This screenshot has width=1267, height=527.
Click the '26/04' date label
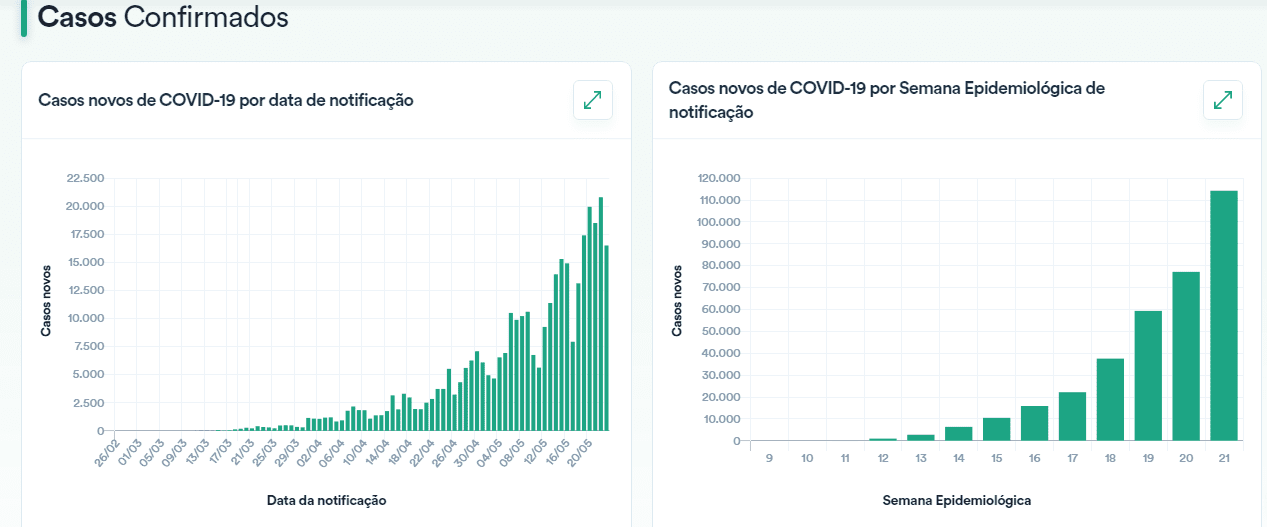pyautogui.click(x=446, y=451)
